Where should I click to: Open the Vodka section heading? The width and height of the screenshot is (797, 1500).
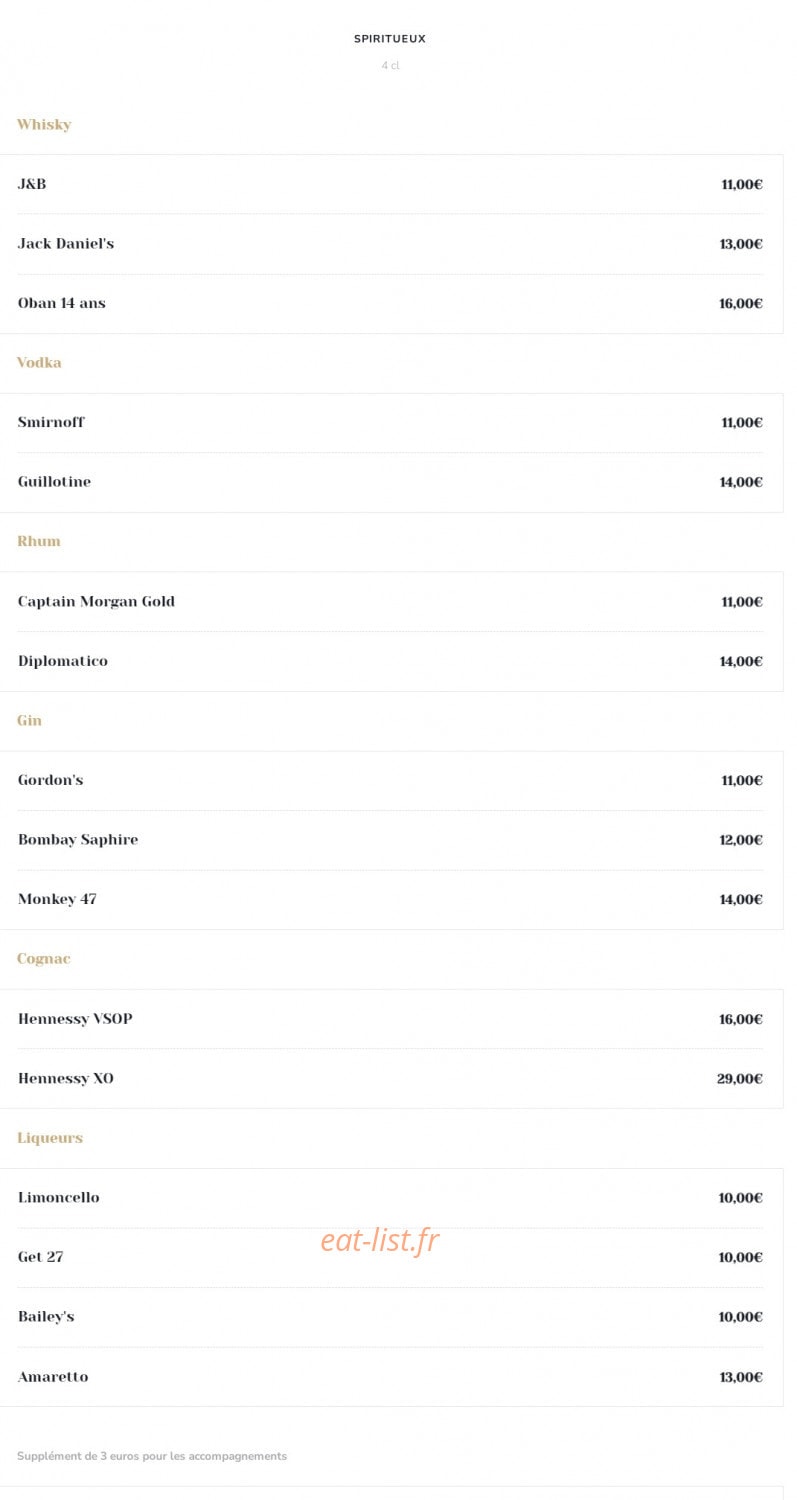(x=39, y=363)
